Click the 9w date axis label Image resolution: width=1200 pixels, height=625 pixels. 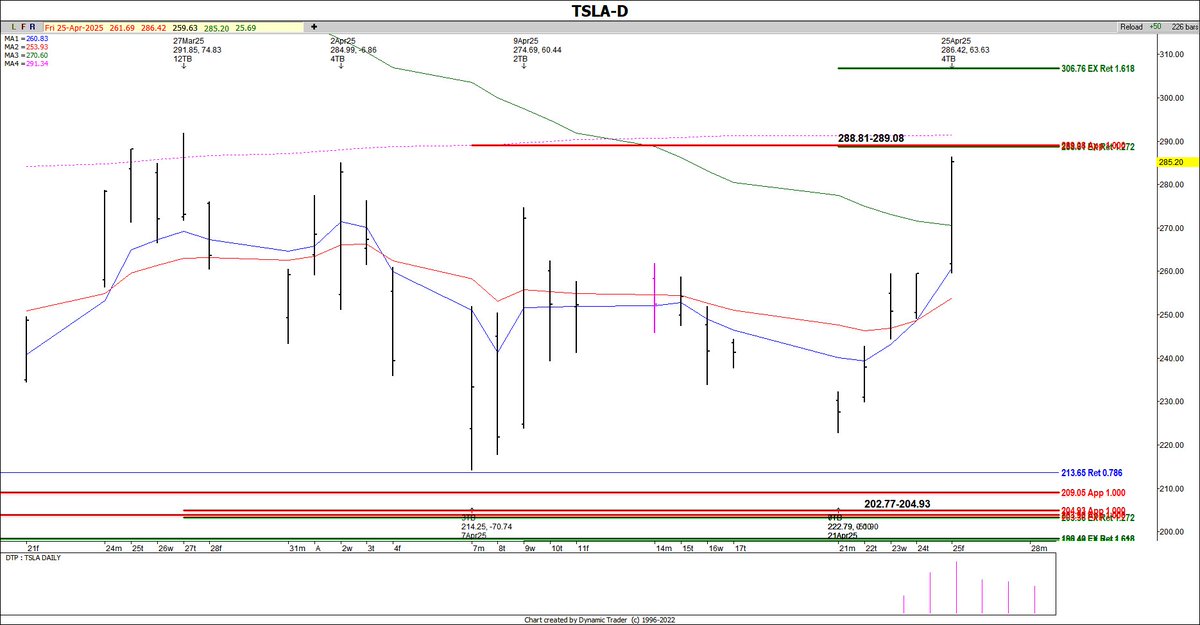point(529,548)
